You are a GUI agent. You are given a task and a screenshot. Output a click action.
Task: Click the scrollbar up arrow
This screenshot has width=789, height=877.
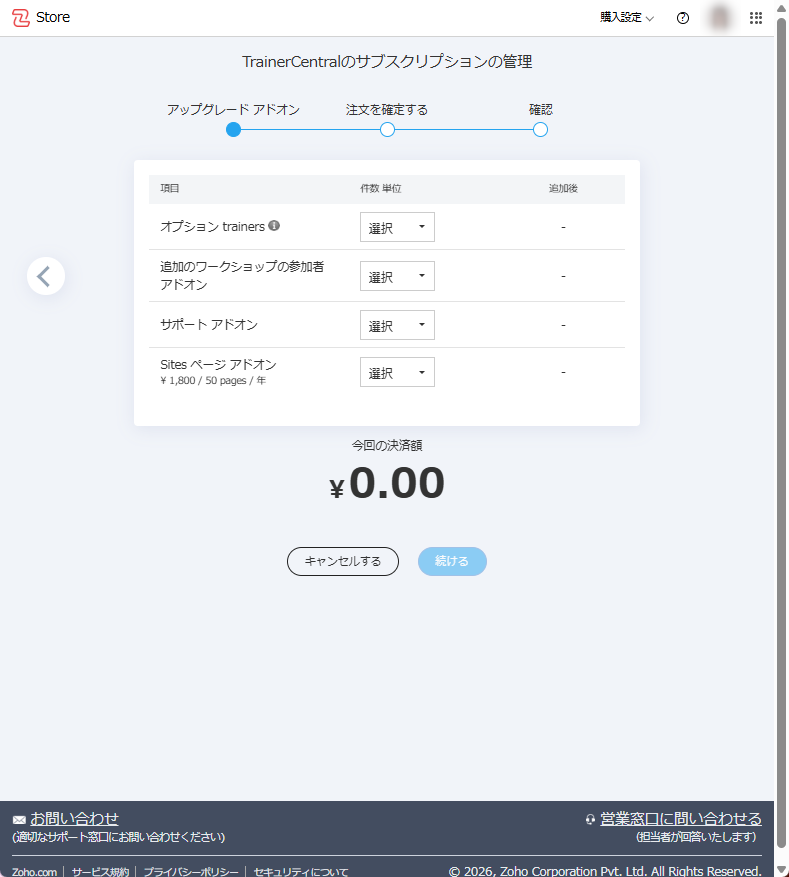click(781, 7)
